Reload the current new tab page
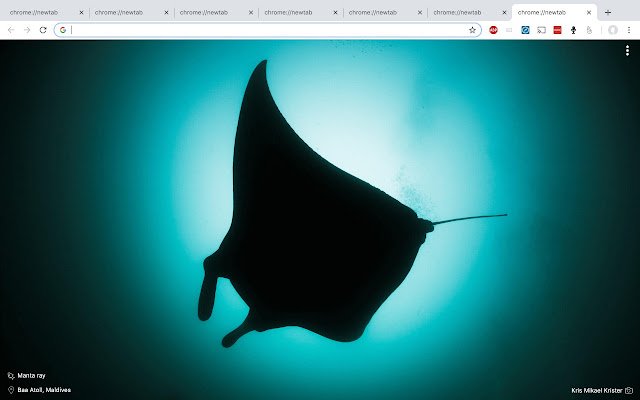The image size is (640, 400). (x=43, y=30)
